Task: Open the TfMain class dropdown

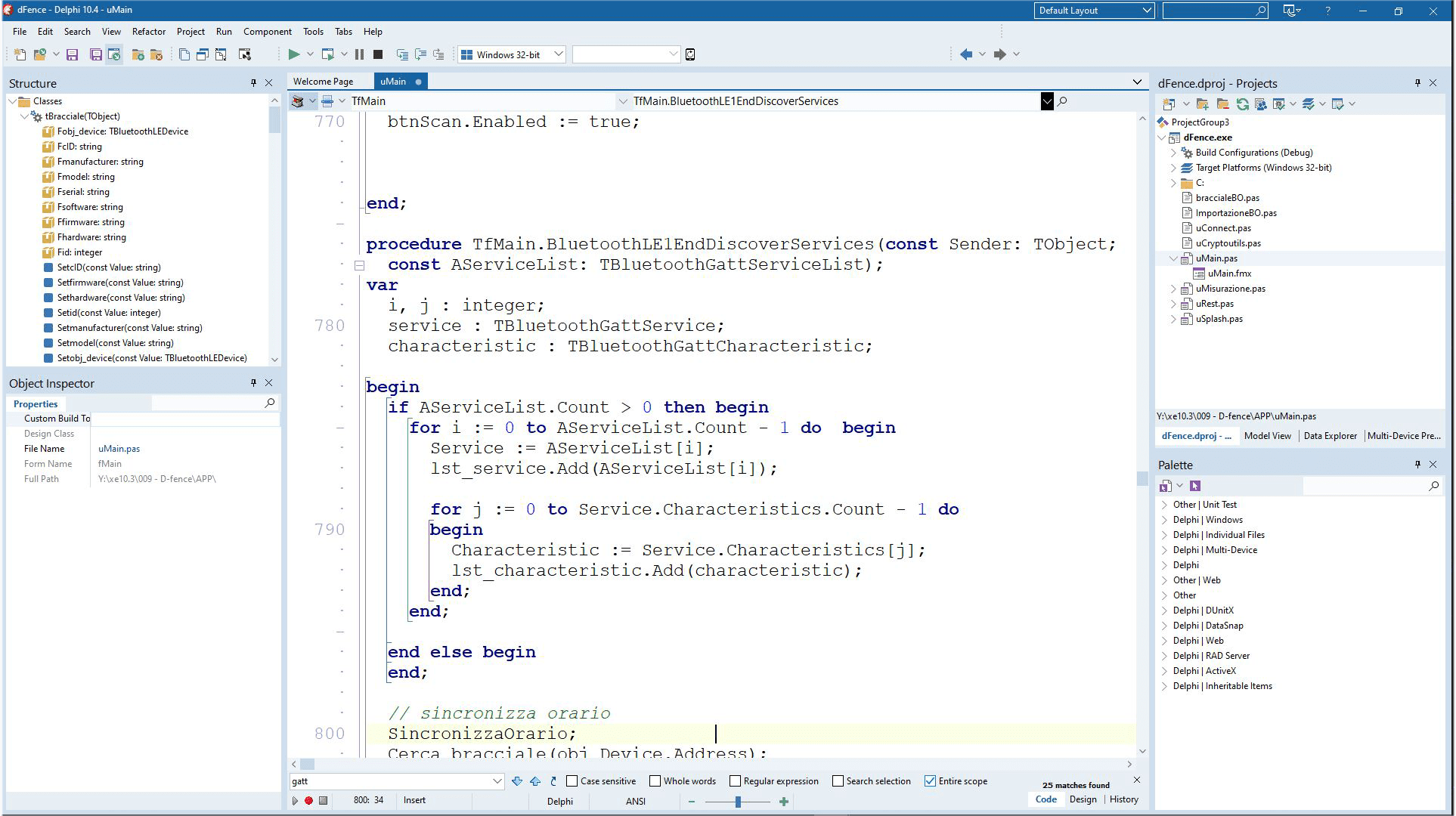Action: pos(622,101)
